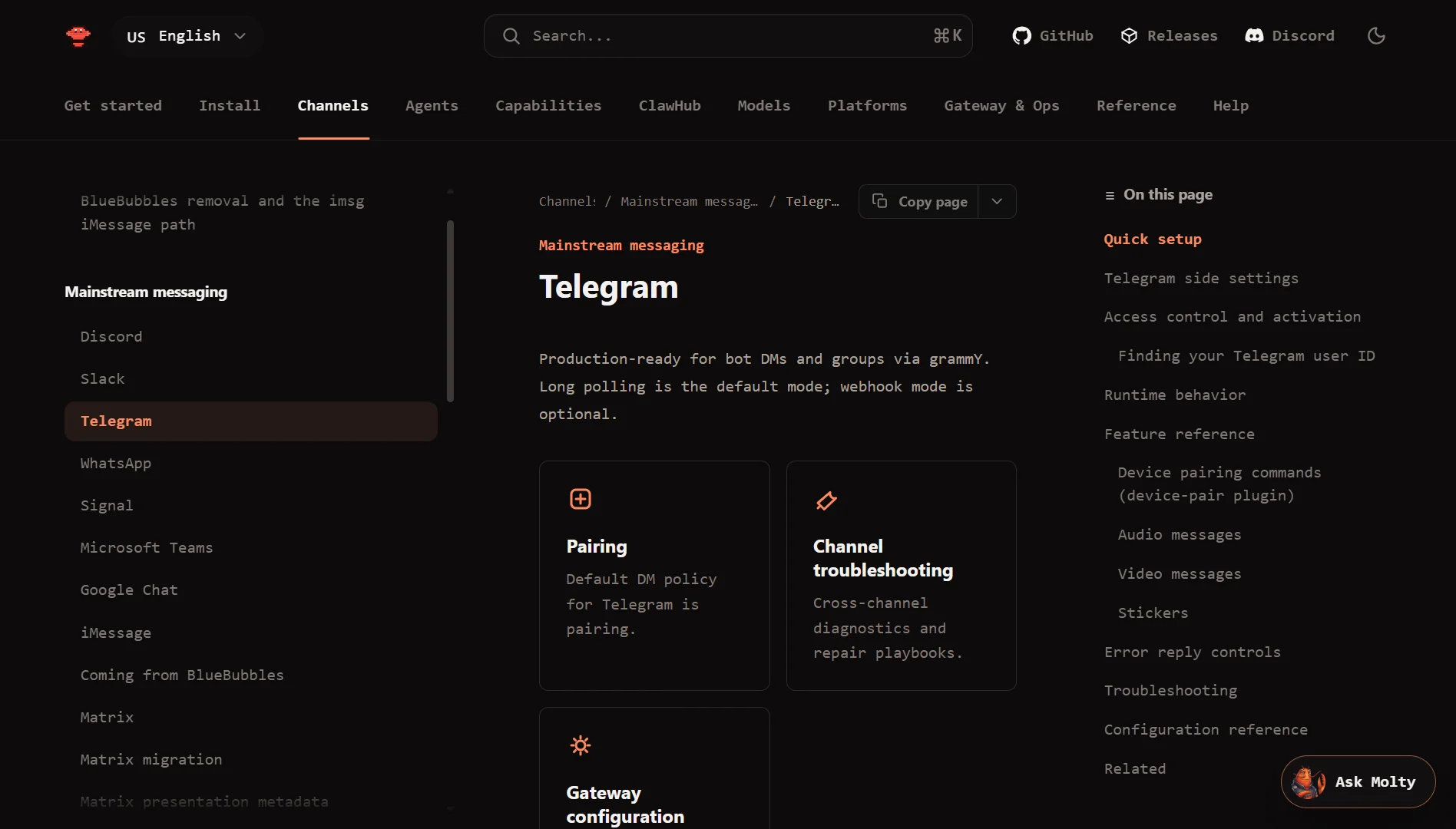Screen dimensions: 1456x829
Task: Click the Channels breadcrumb link
Action: (x=568, y=202)
